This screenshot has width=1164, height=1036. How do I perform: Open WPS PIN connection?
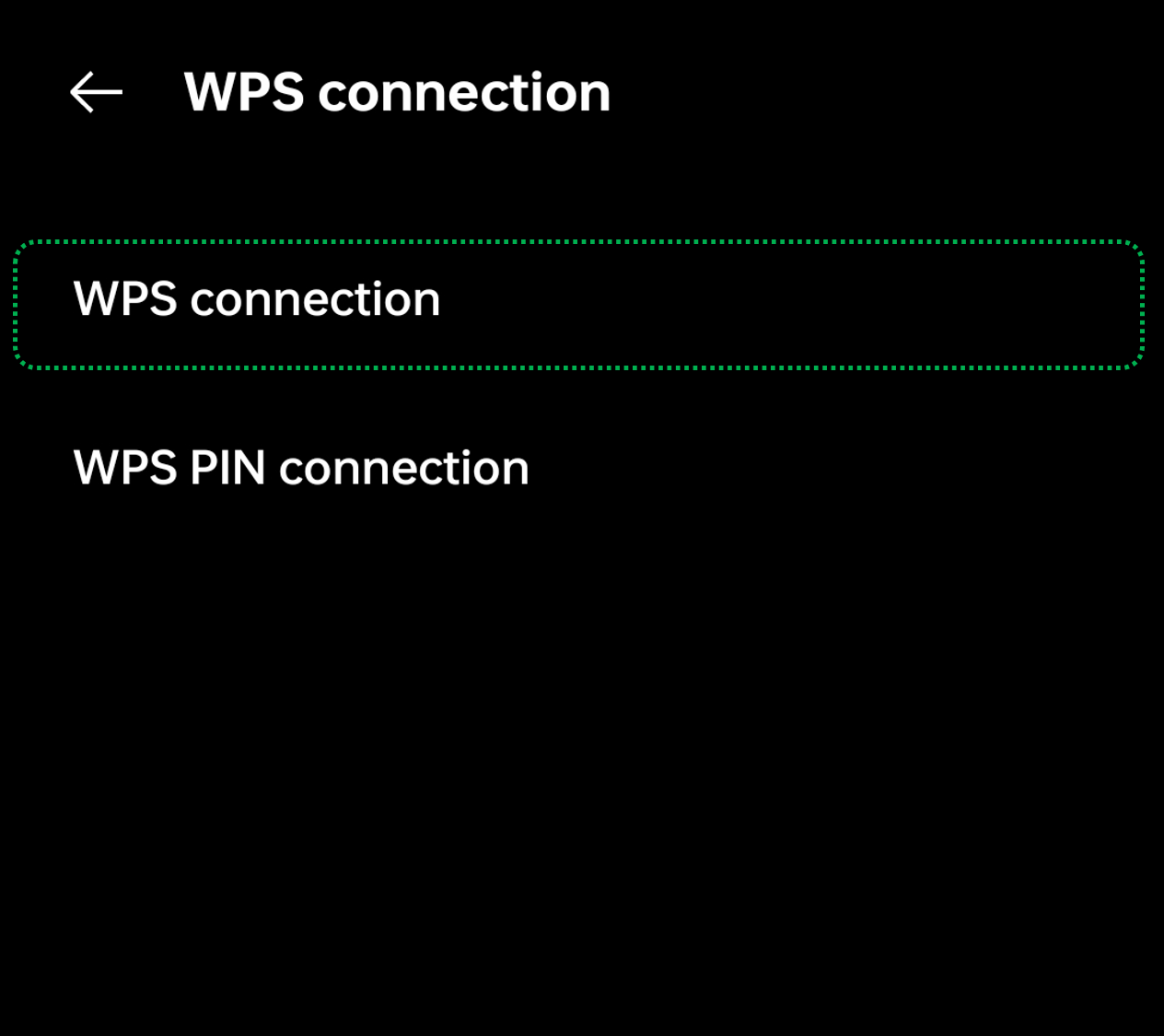301,469
